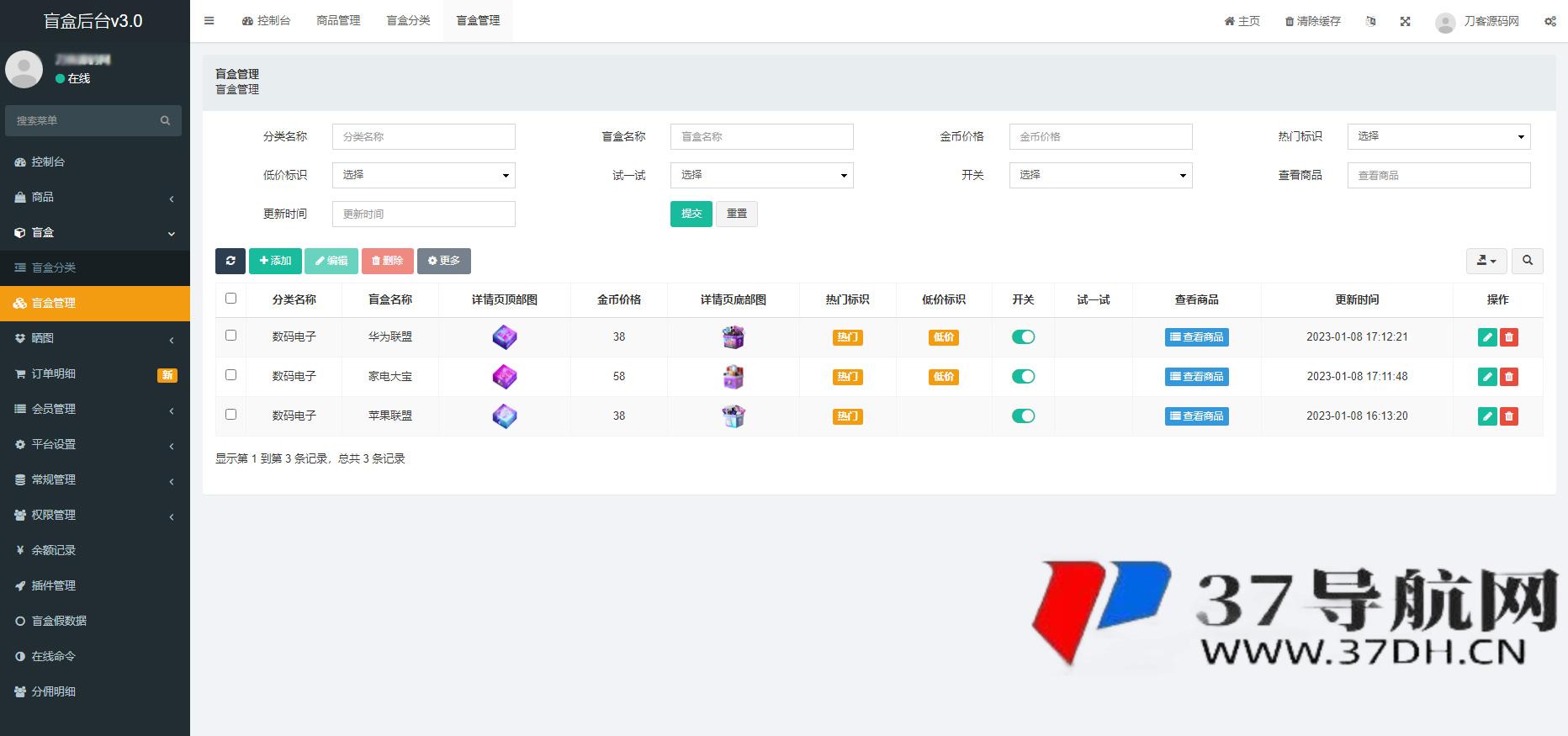Click the green 提交 button
1568x736 pixels.
point(691,214)
